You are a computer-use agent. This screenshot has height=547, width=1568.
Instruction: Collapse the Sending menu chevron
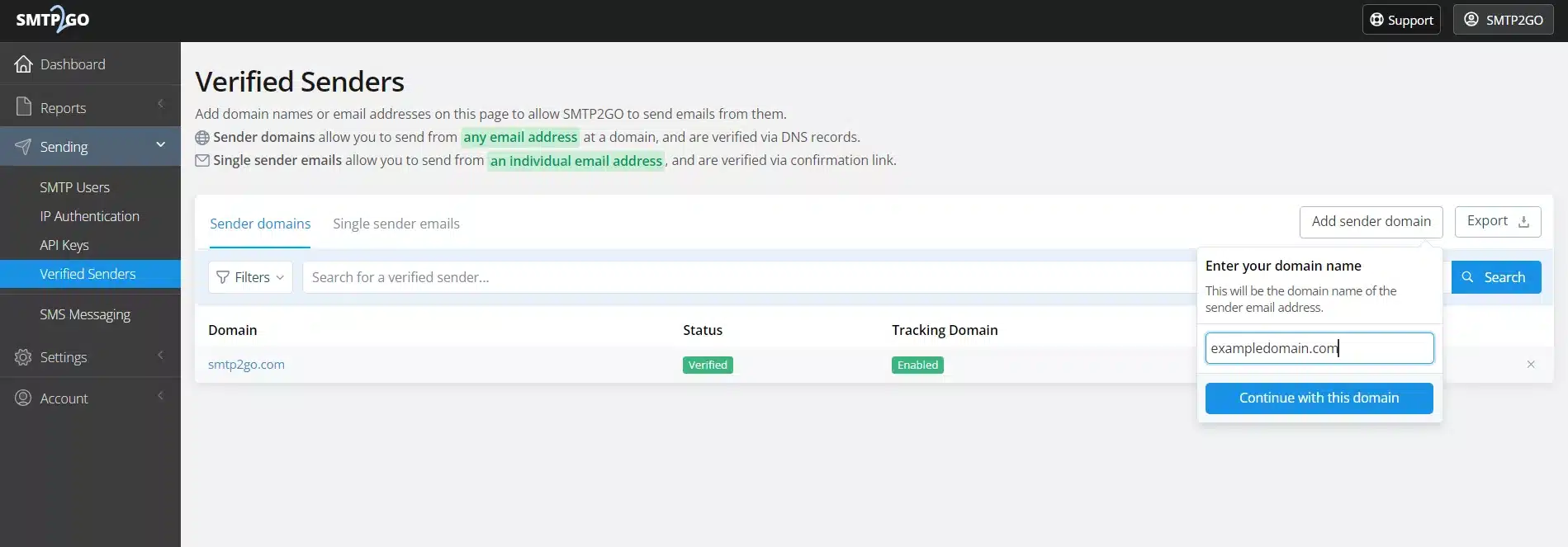click(160, 145)
